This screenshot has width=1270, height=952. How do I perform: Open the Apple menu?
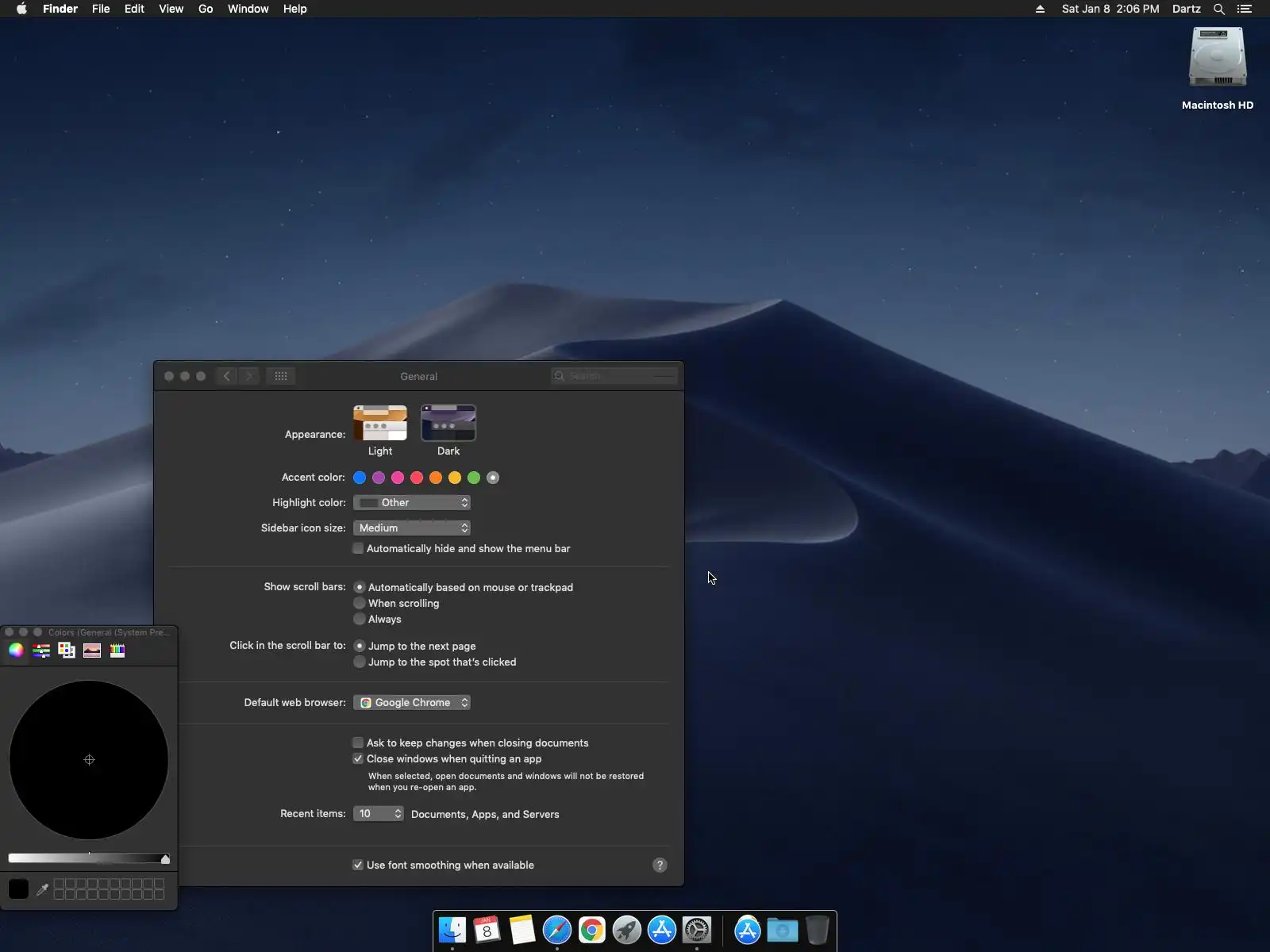(x=21, y=9)
